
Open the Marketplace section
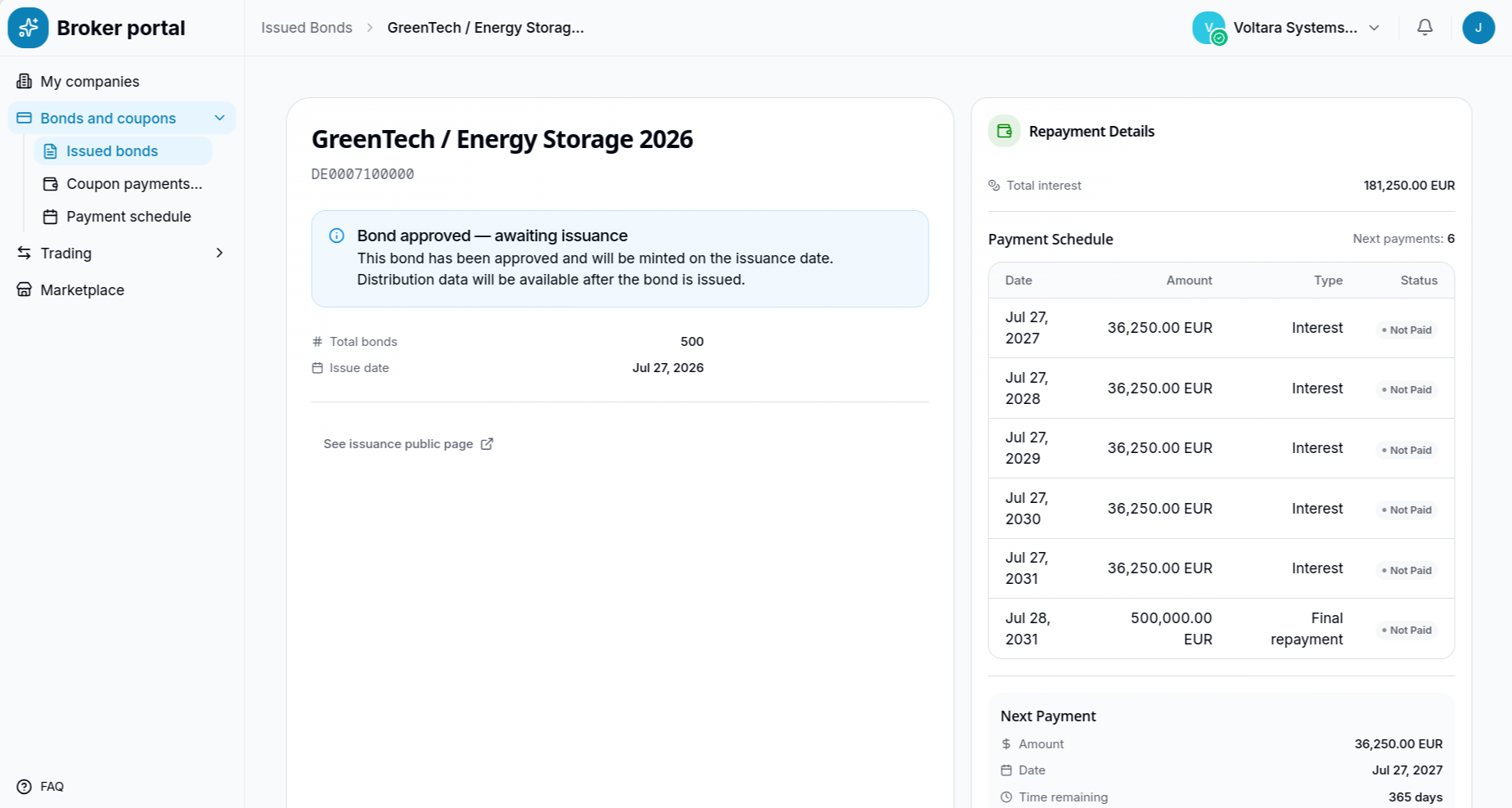coord(122,290)
